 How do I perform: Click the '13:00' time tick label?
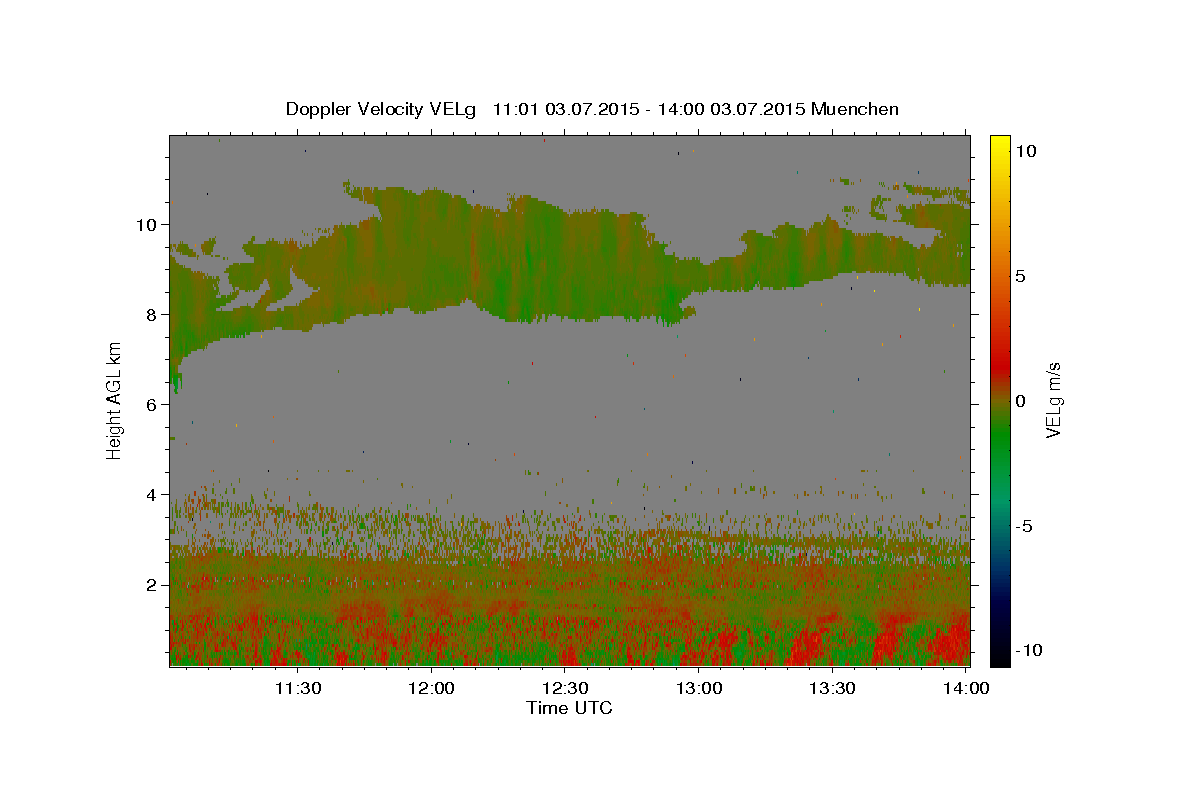(x=699, y=688)
